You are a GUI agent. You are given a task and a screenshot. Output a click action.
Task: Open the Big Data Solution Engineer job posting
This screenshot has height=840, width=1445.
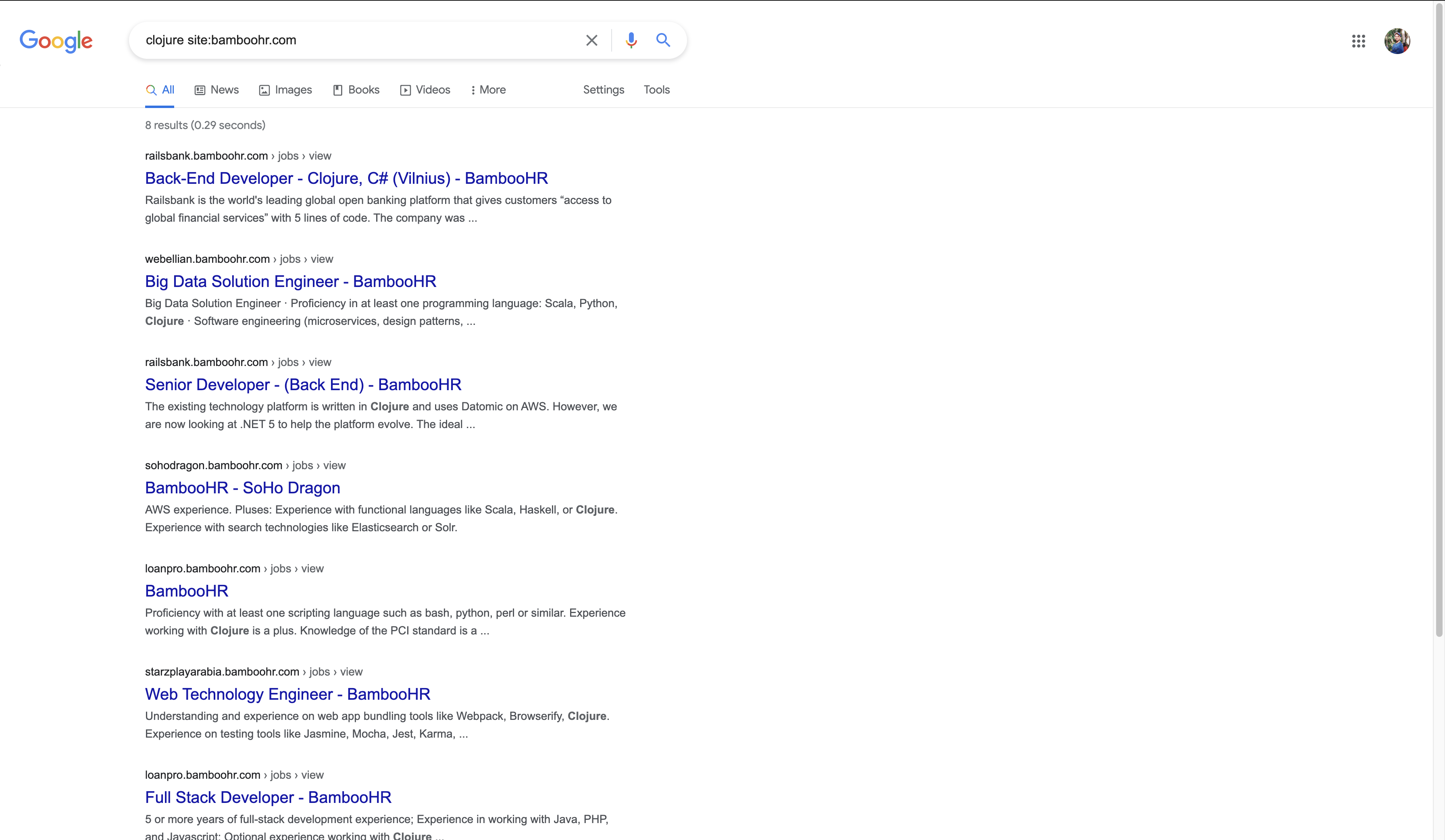point(290,281)
